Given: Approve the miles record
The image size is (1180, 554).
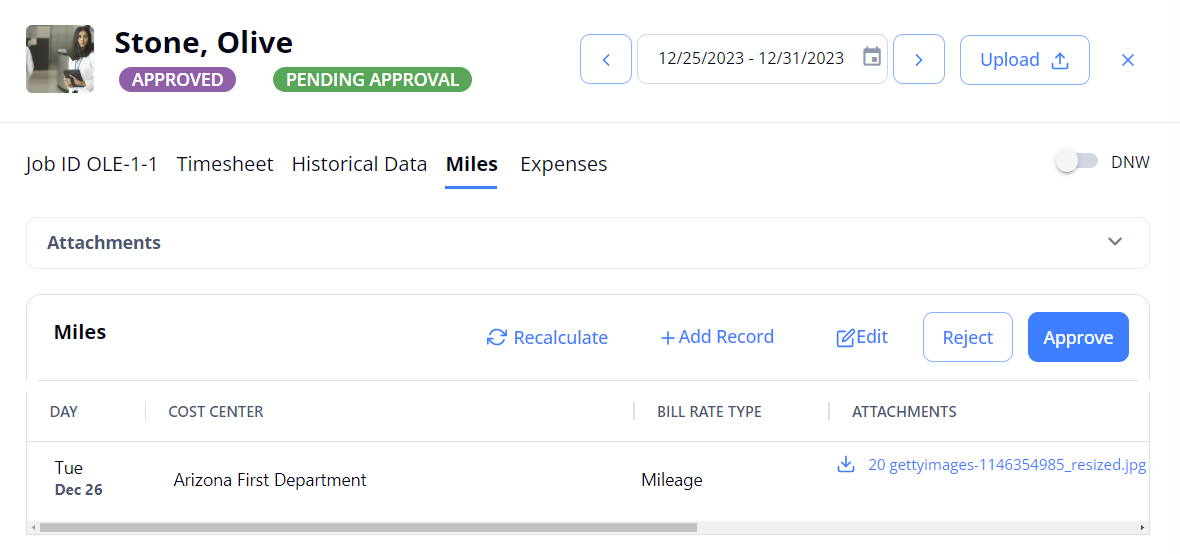Looking at the screenshot, I should click(x=1078, y=337).
